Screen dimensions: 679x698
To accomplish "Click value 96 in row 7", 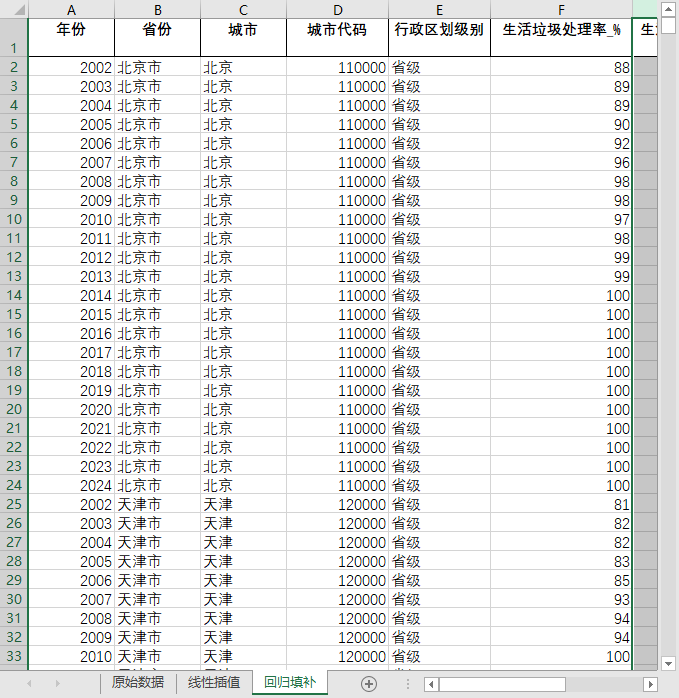I will (561, 162).
